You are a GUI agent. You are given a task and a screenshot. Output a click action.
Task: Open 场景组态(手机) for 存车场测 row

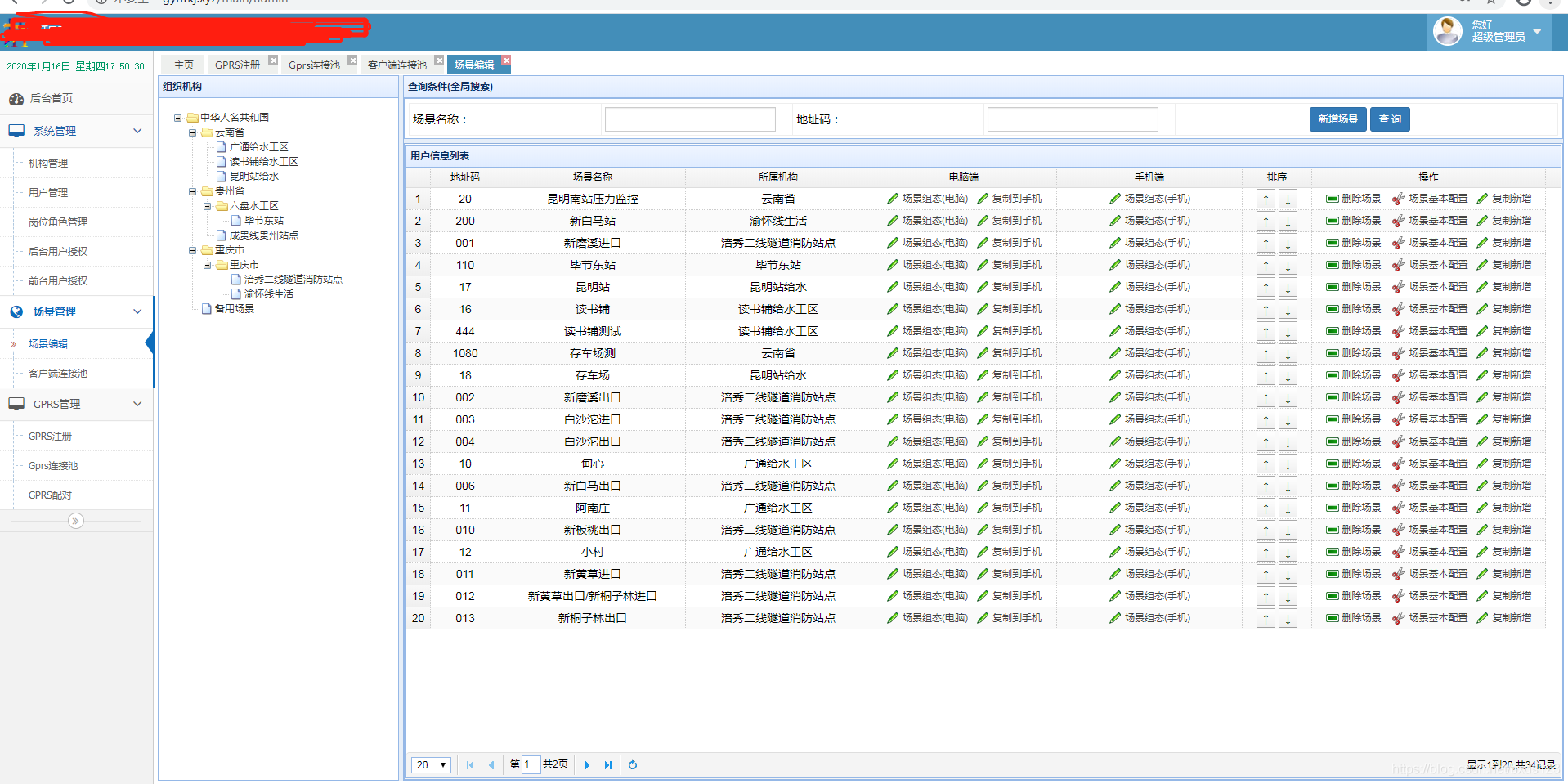[x=1149, y=353]
